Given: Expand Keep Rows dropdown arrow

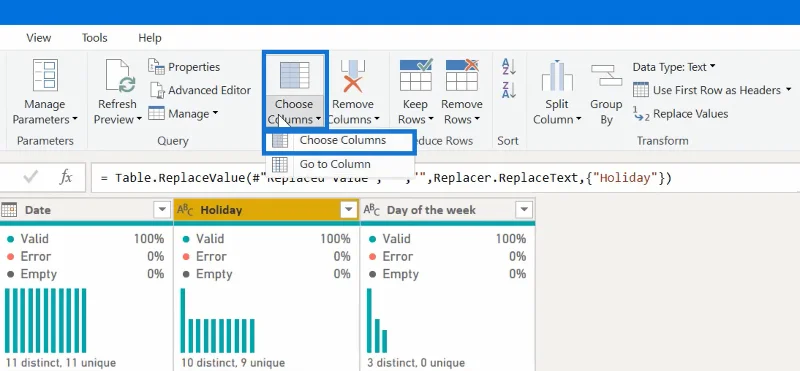Looking at the screenshot, I should [x=431, y=119].
